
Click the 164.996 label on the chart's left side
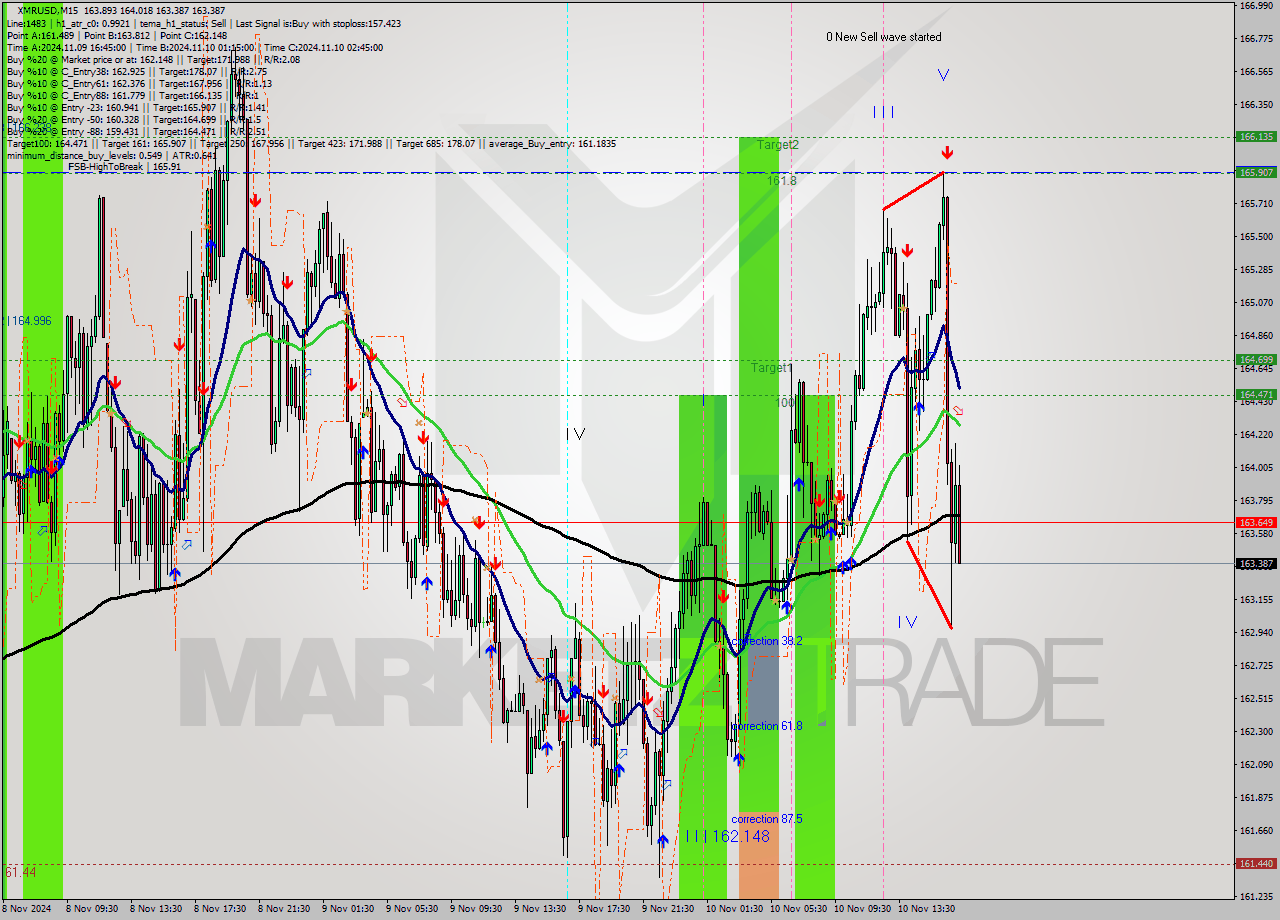point(29,321)
